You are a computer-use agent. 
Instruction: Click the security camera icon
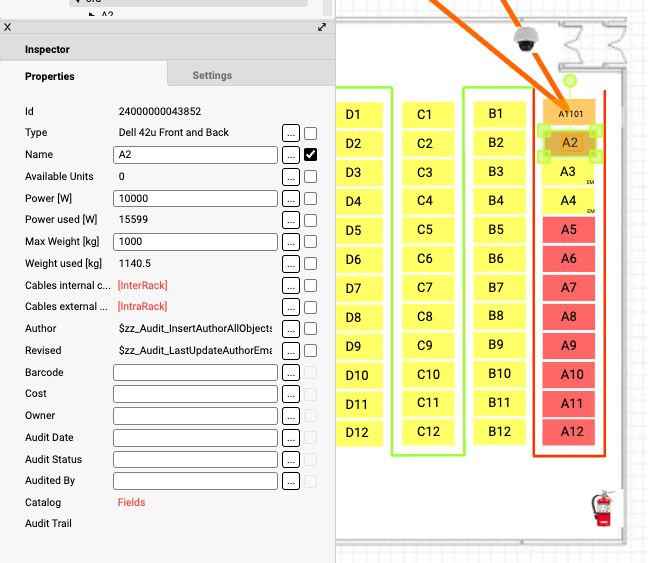pos(526,40)
